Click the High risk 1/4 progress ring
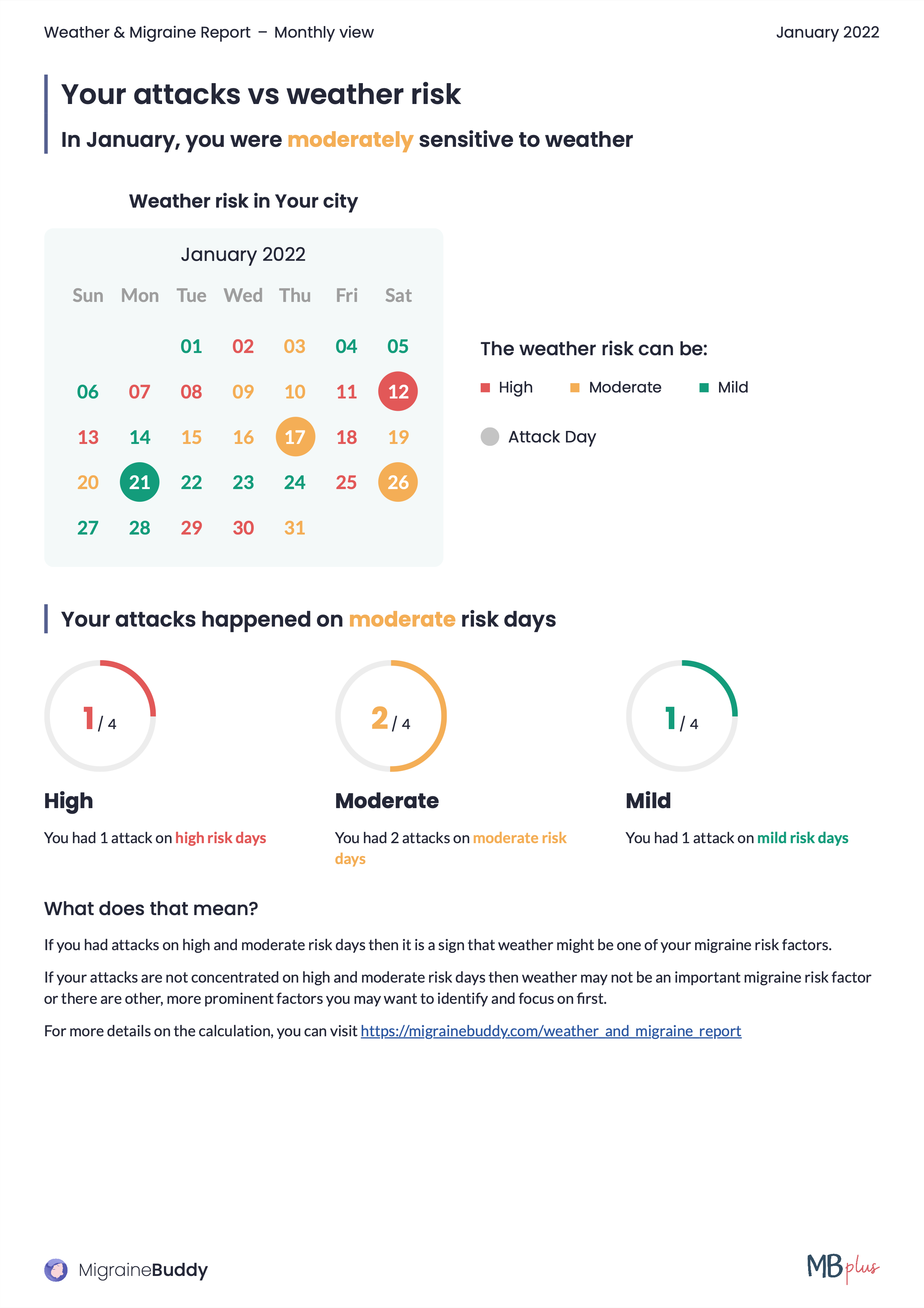 point(100,716)
